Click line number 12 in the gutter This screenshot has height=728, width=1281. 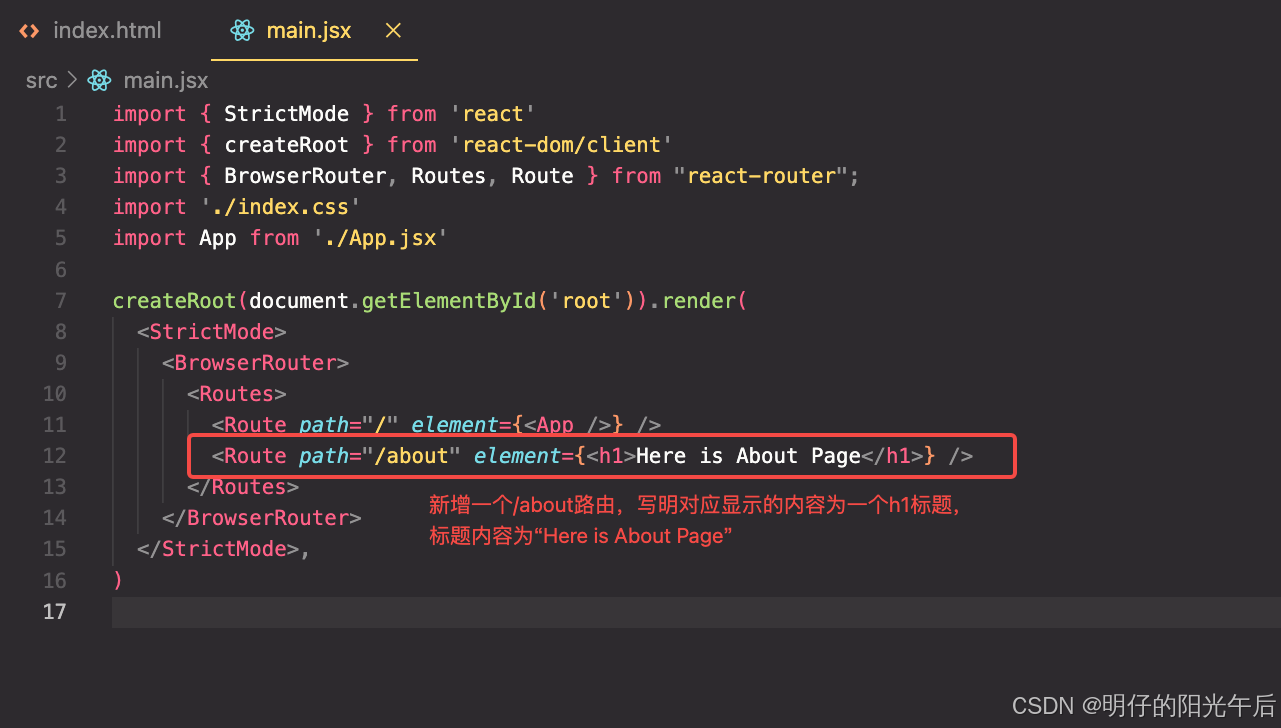point(54,456)
